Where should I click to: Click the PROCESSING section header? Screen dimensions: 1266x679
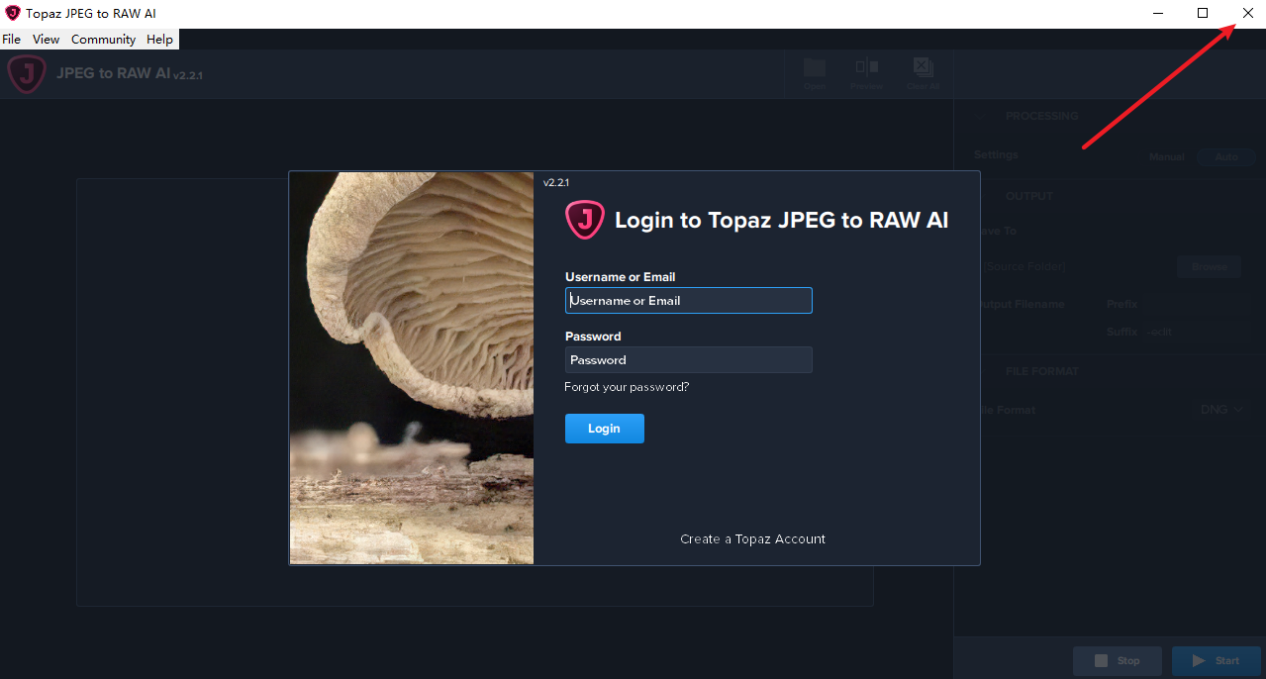tap(1042, 116)
